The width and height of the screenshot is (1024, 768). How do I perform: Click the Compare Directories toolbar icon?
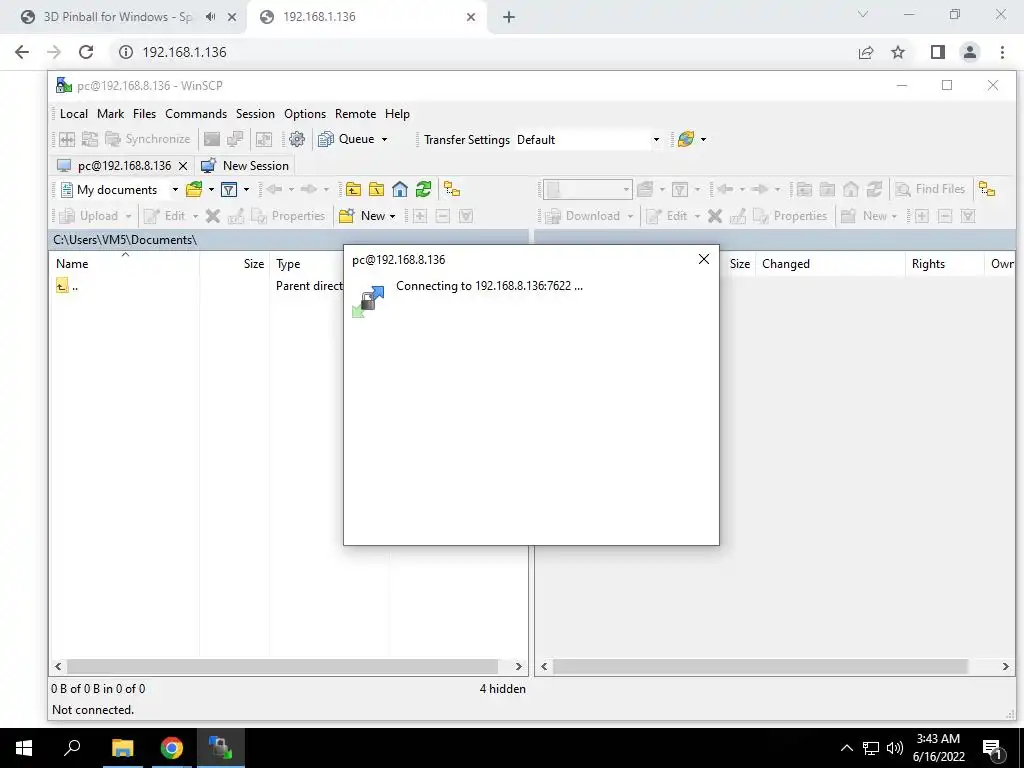pyautogui.click(x=67, y=139)
